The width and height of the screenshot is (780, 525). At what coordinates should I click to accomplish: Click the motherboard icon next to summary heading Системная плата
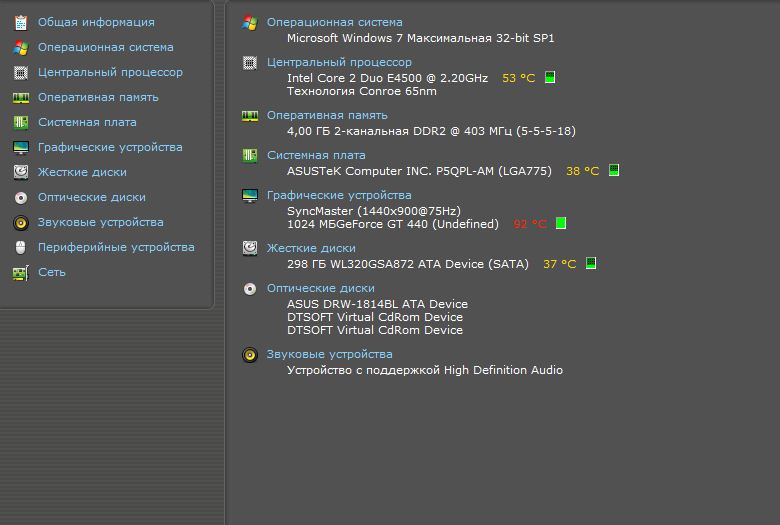[x=250, y=155]
